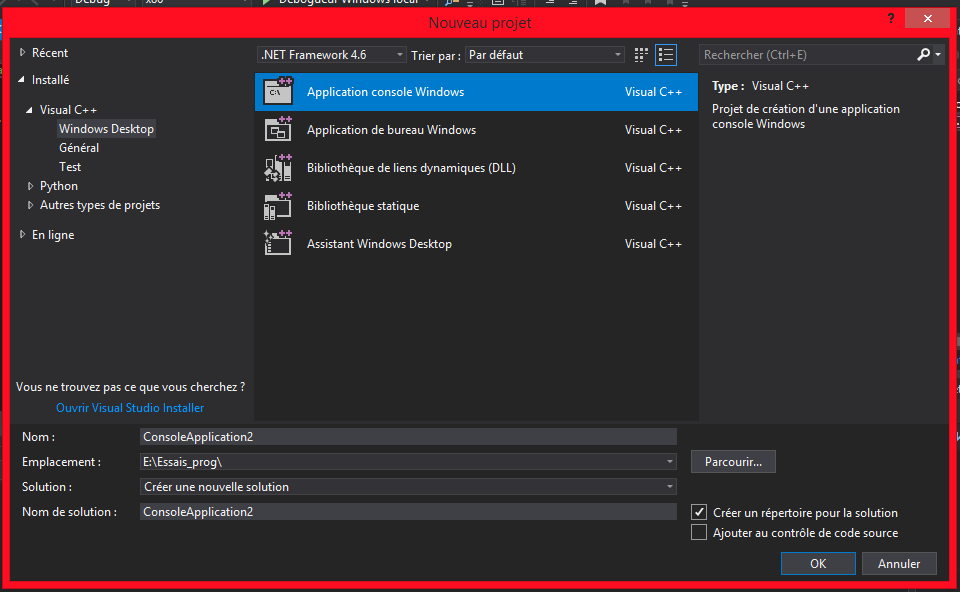The image size is (960, 592).
Task: Switch to small icons list view
Action: [666, 55]
